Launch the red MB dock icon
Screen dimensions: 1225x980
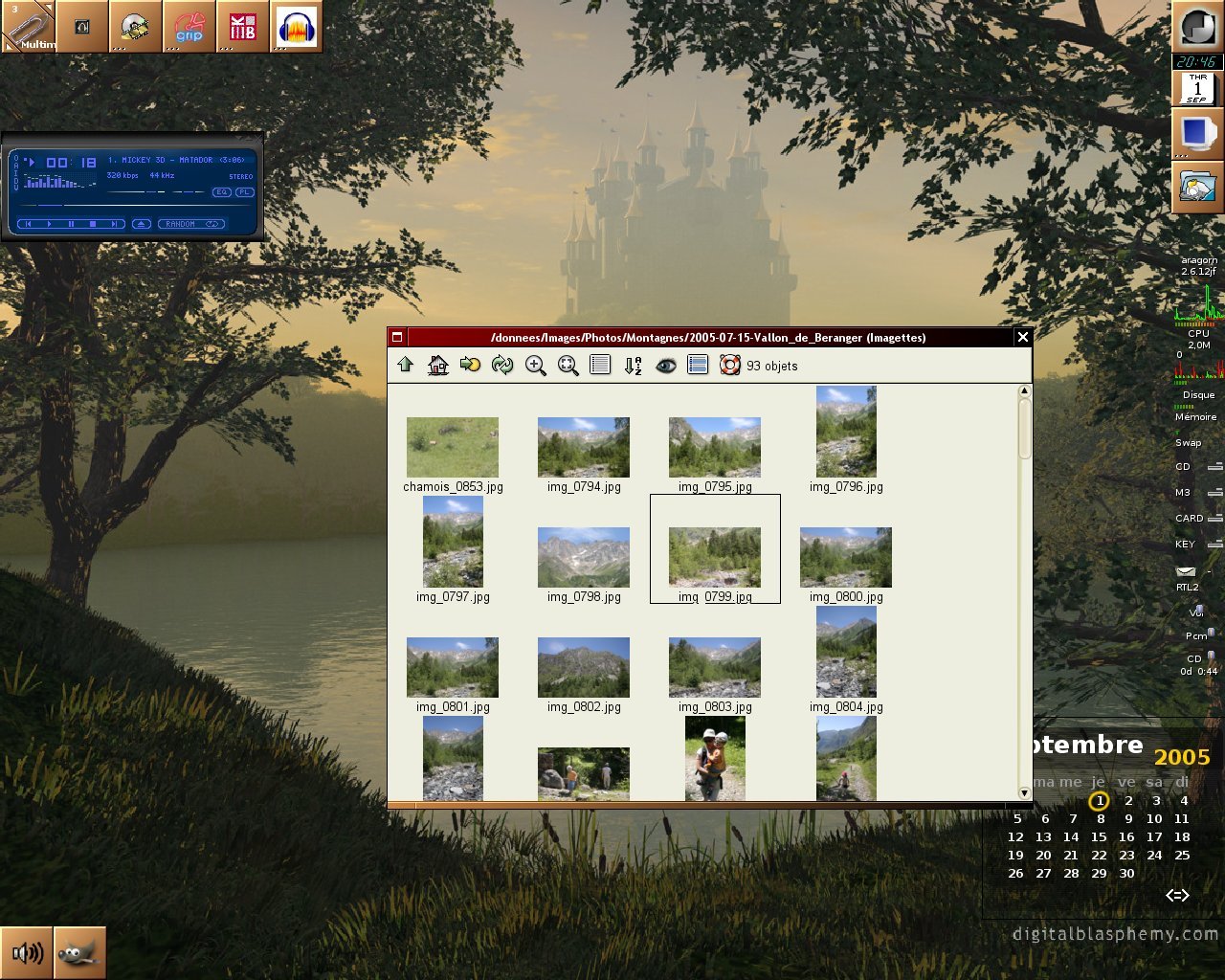click(243, 26)
